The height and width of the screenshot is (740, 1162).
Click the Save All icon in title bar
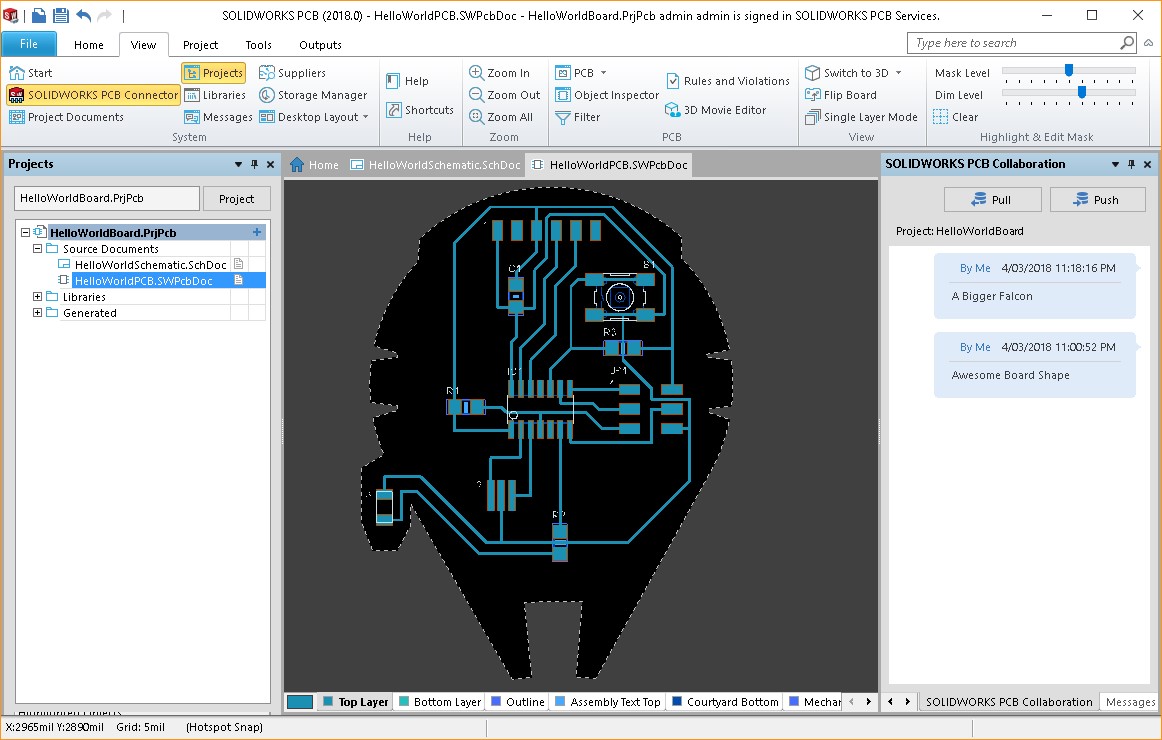pyautogui.click(x=61, y=15)
